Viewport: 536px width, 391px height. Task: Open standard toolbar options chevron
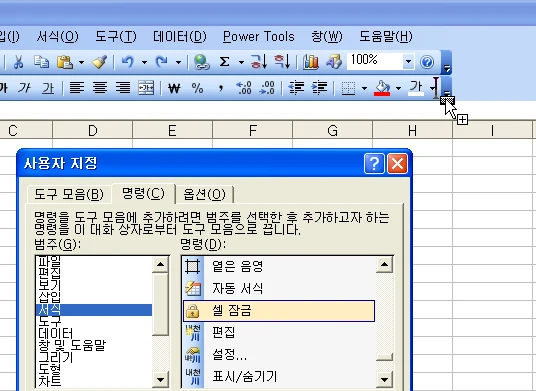446,62
